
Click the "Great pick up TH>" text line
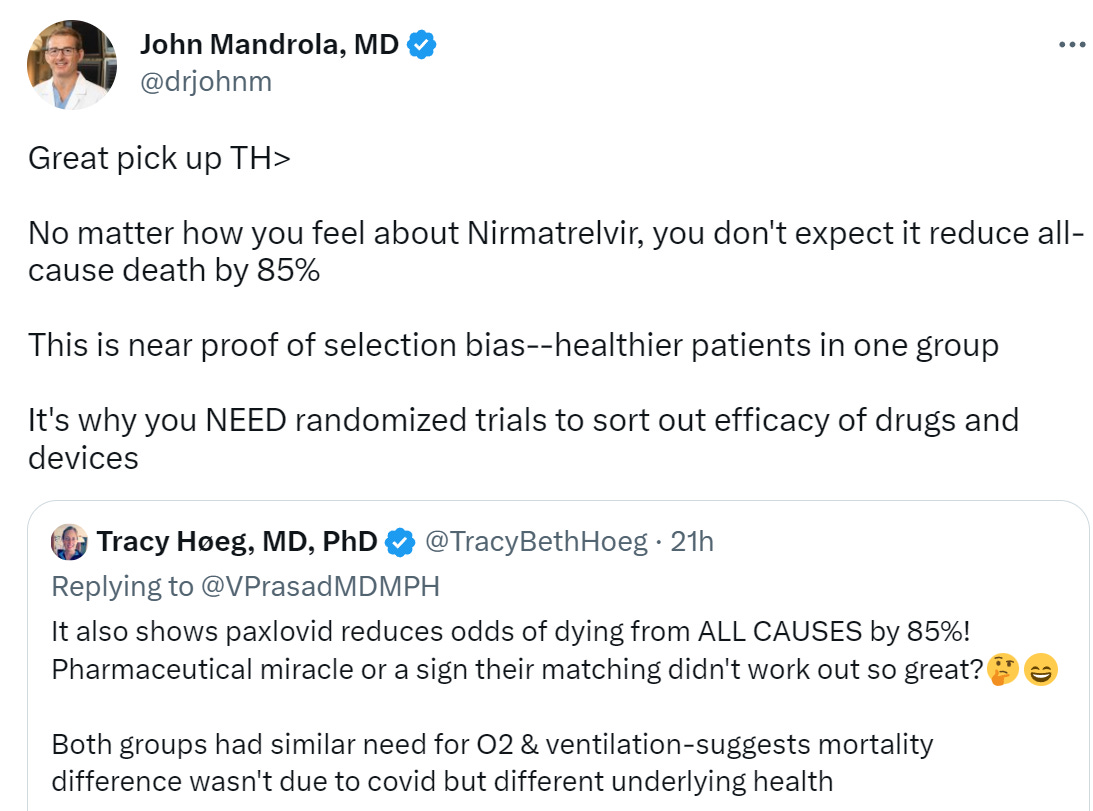(x=159, y=158)
